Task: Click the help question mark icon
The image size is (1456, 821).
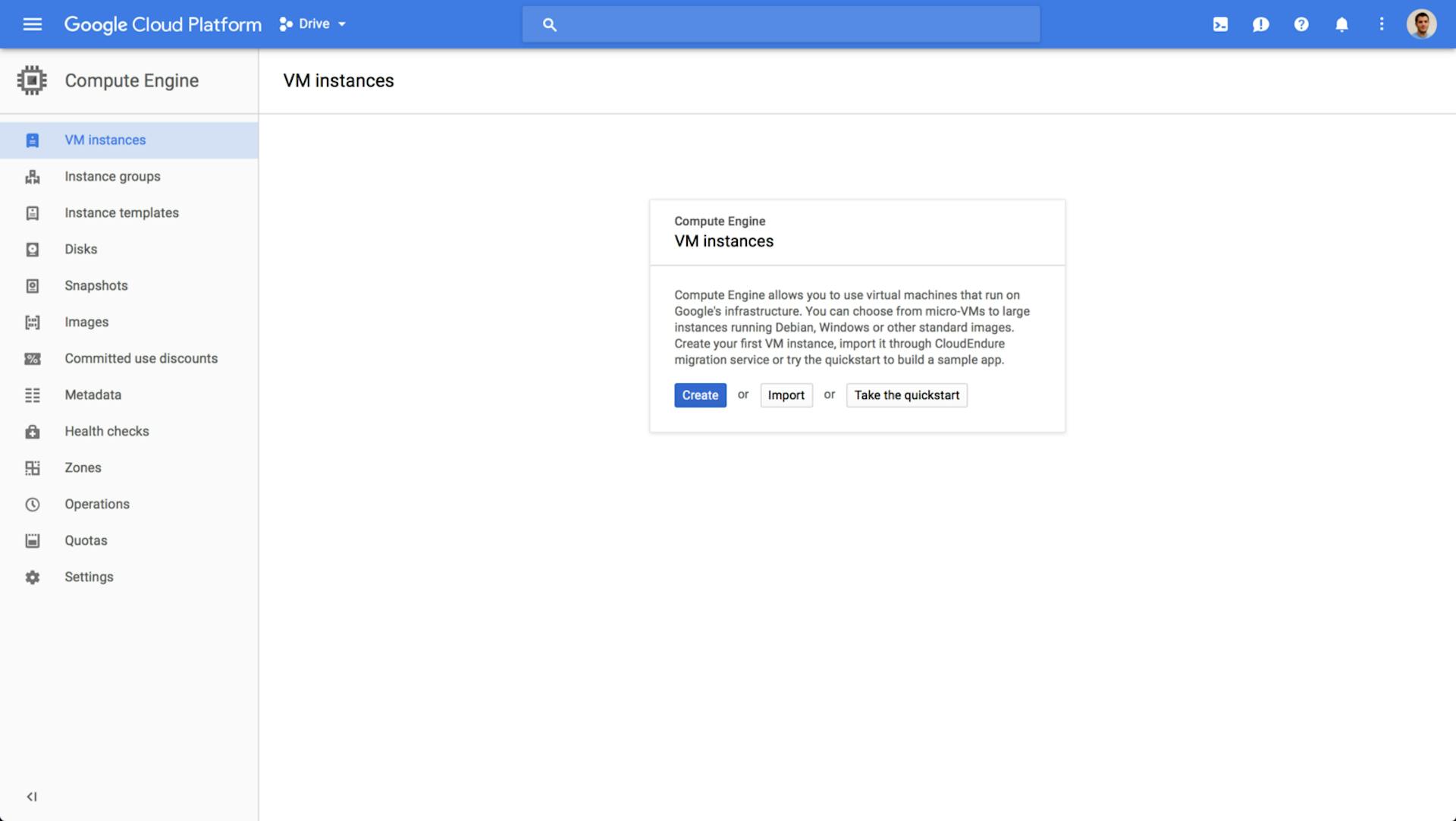Action: pyautogui.click(x=1301, y=24)
